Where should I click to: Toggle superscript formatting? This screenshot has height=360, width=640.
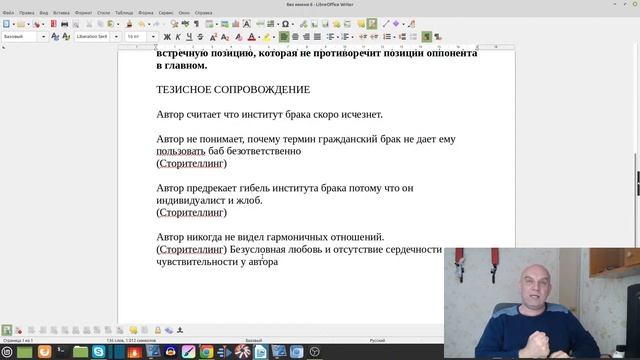coord(213,37)
